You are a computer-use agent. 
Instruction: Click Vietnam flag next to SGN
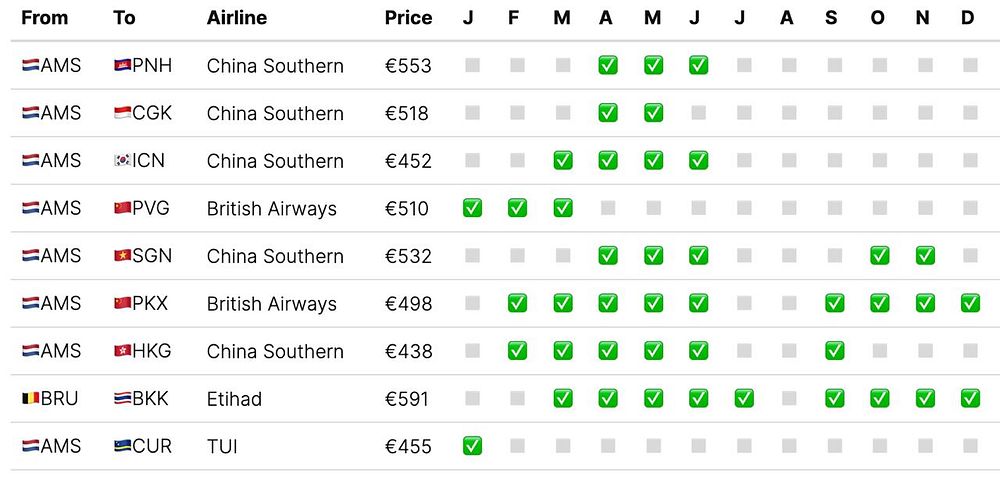coord(123,256)
